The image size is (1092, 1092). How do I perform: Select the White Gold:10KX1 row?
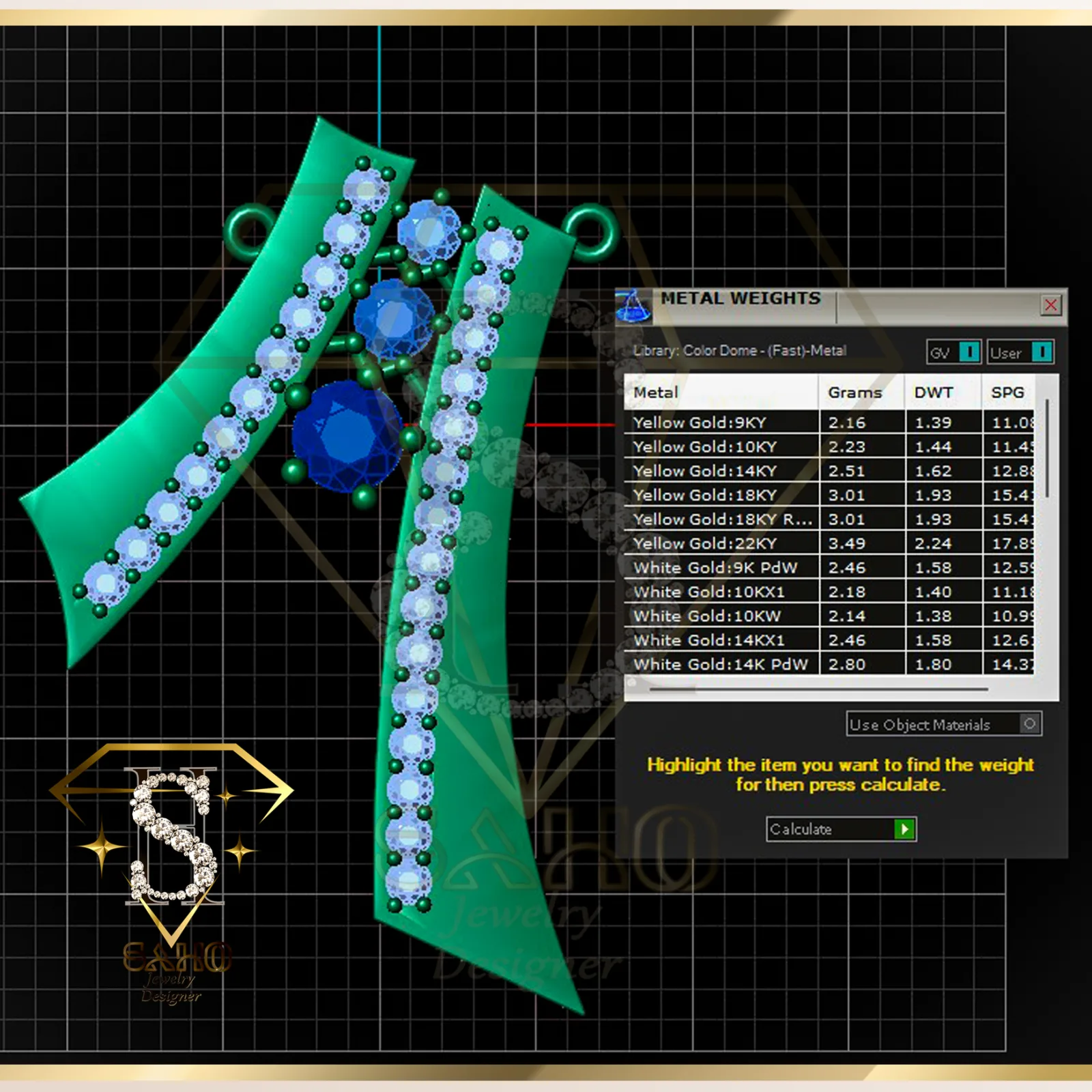tap(829, 592)
